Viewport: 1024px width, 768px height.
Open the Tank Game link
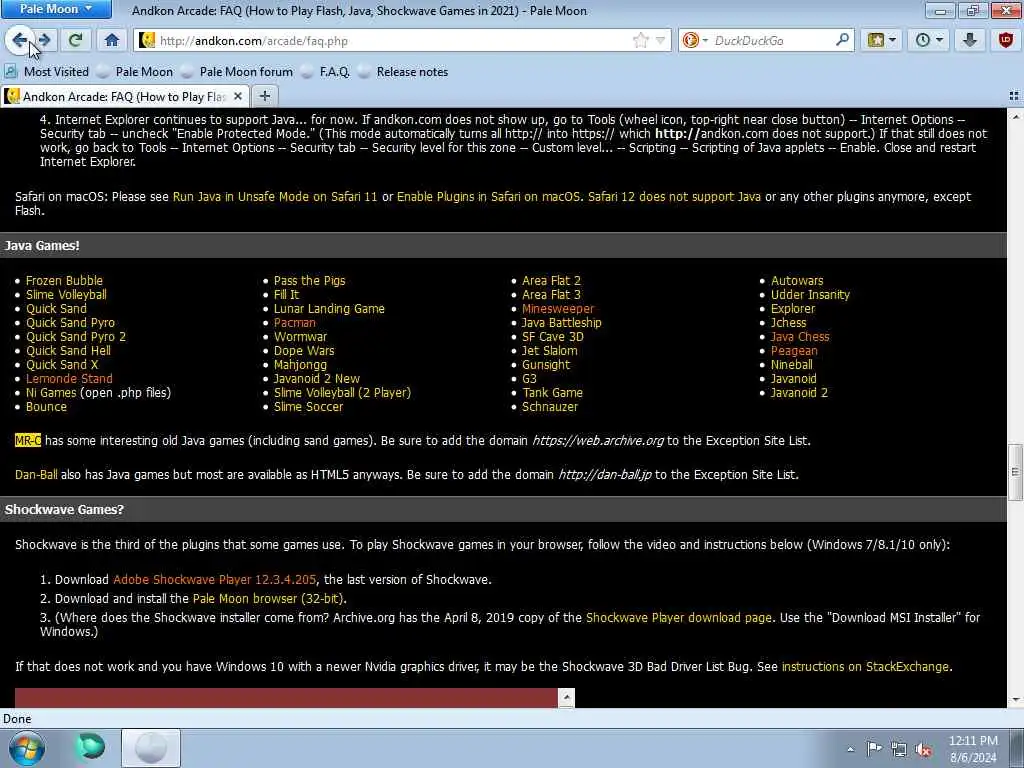552,392
